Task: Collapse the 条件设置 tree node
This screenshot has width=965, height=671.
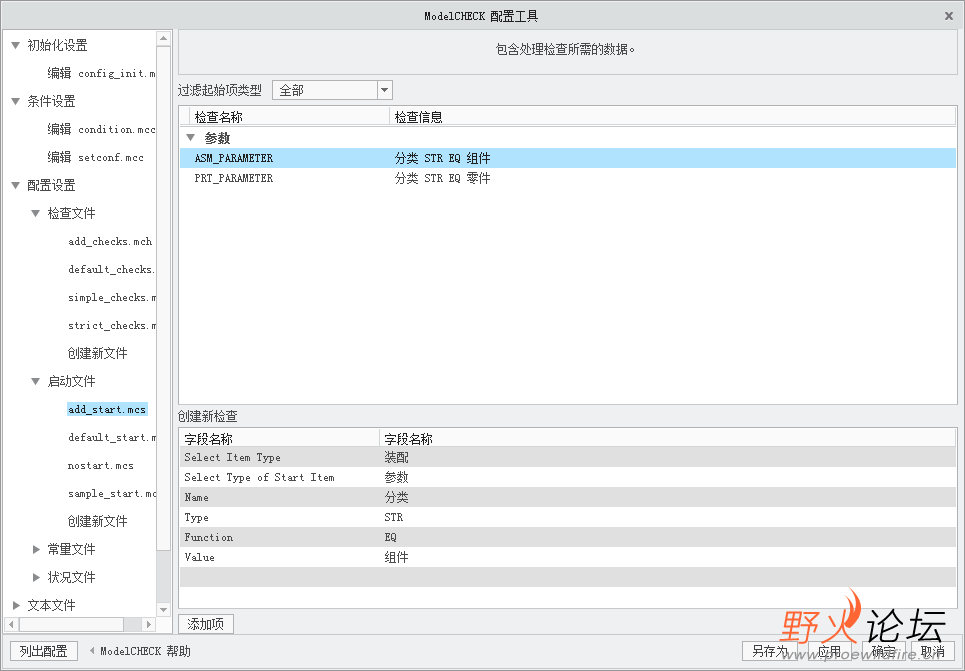Action: pyautogui.click(x=16, y=102)
